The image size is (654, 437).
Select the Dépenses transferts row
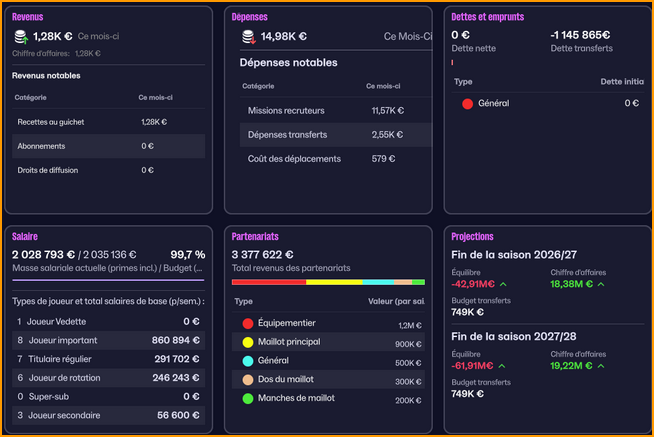pos(330,133)
